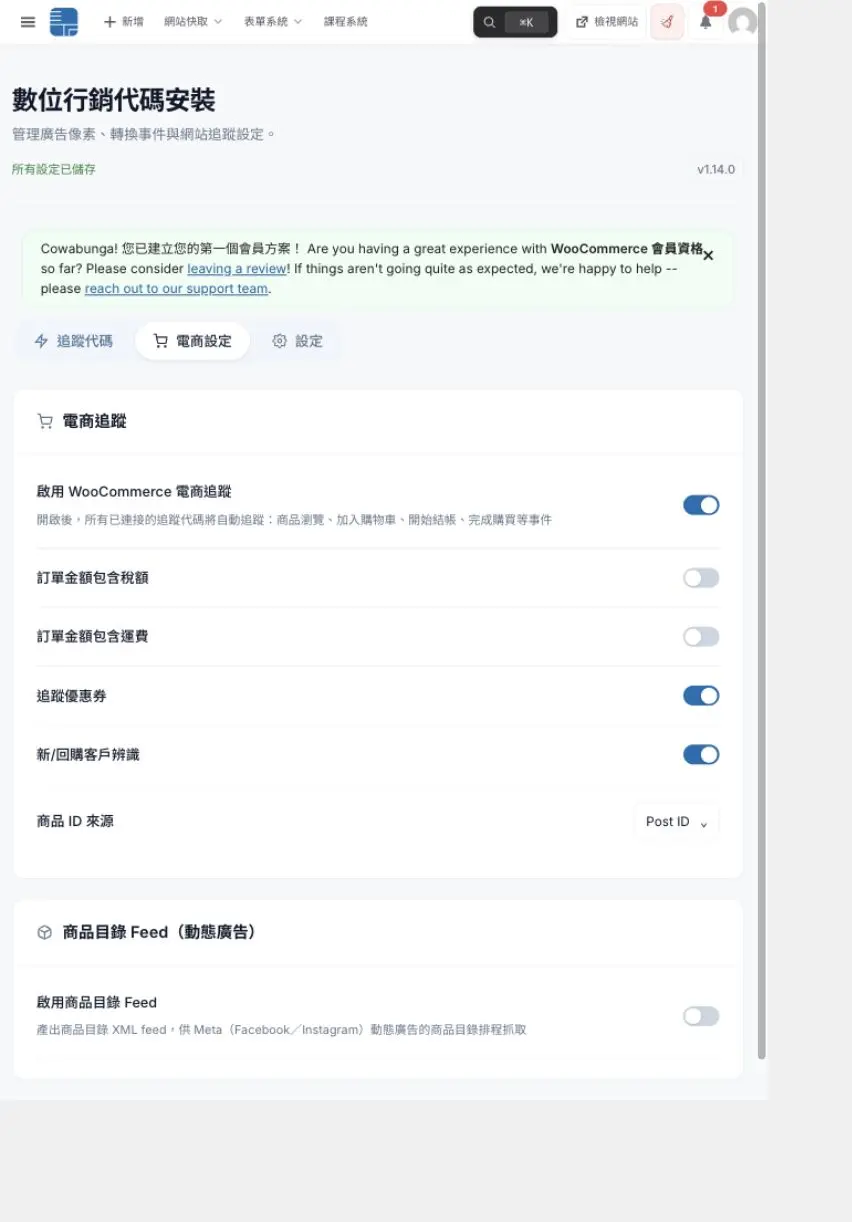This screenshot has height=1222, width=852.
Task: Open the notifications bell icon
Action: click(x=706, y=23)
